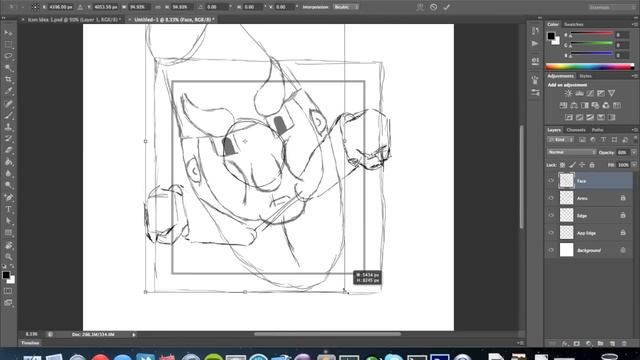This screenshot has width=640, height=360.
Task: Hide the App Edge layer
Action: pos(551,233)
